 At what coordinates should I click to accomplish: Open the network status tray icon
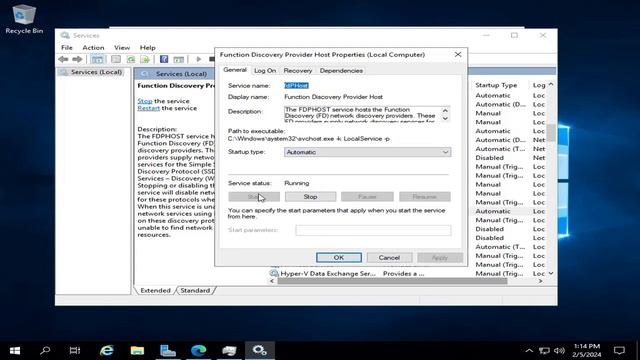(x=544, y=351)
